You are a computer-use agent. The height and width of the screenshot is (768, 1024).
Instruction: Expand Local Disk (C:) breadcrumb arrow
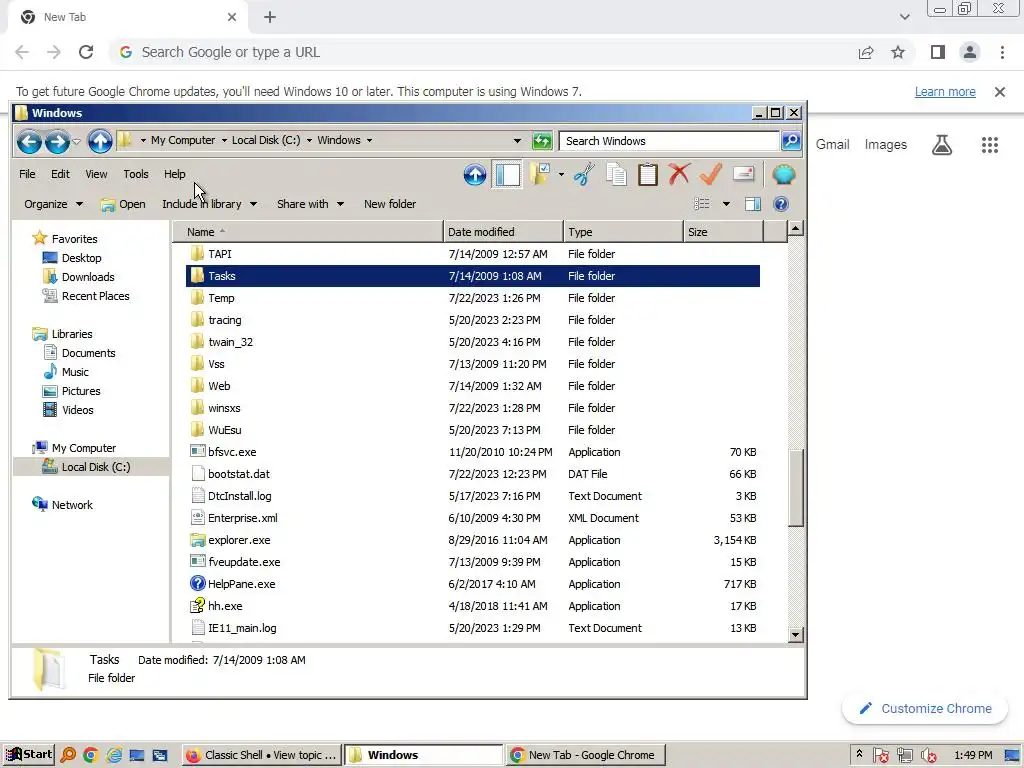[x=309, y=140]
